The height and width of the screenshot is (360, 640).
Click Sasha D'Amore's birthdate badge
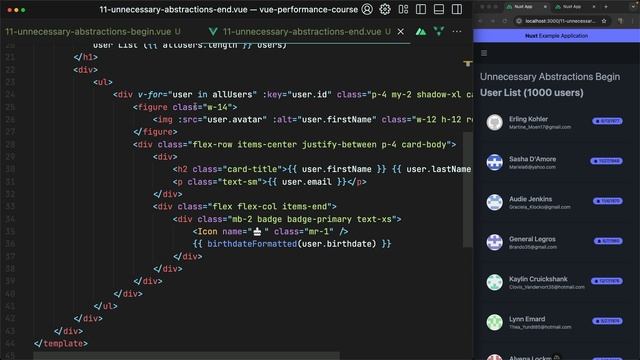coord(607,161)
